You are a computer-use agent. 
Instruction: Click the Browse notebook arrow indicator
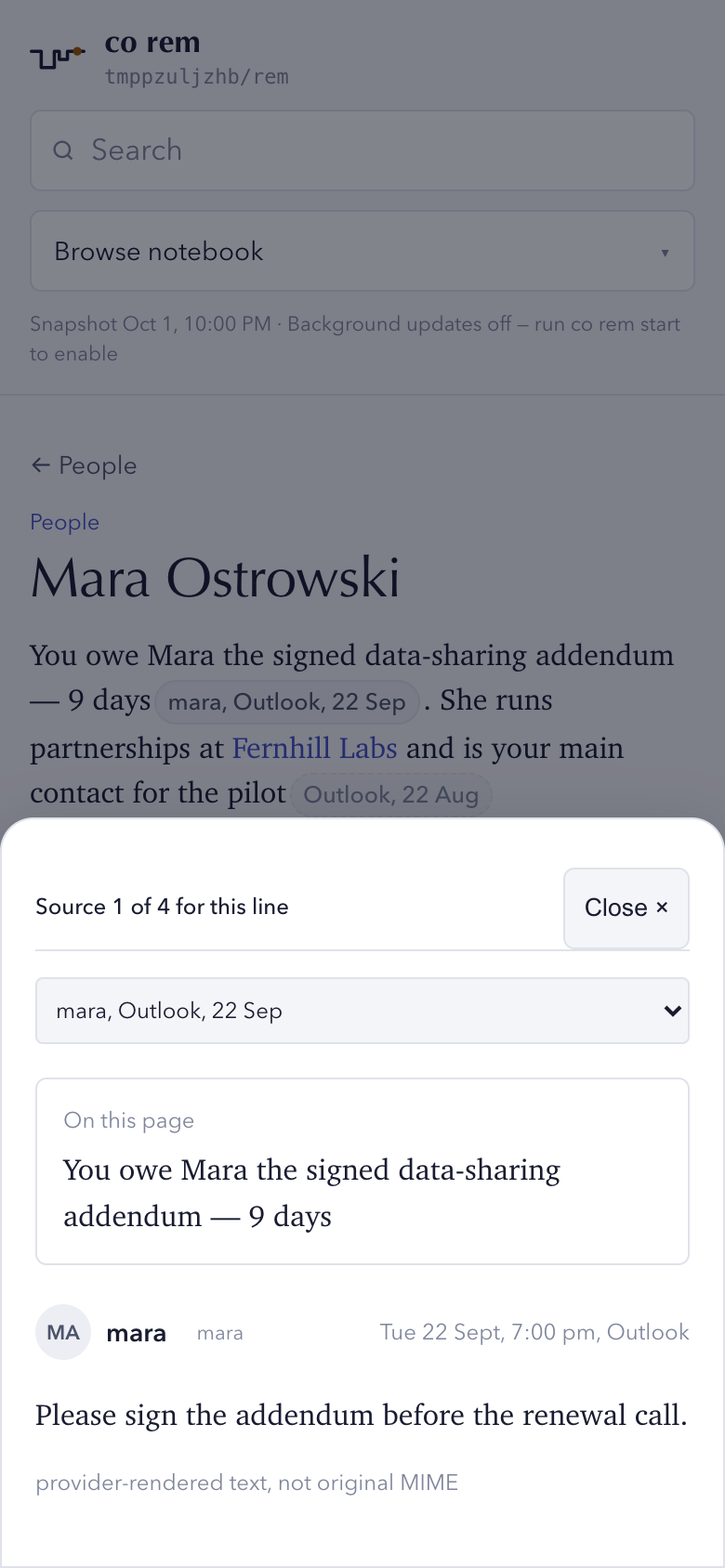click(x=665, y=253)
